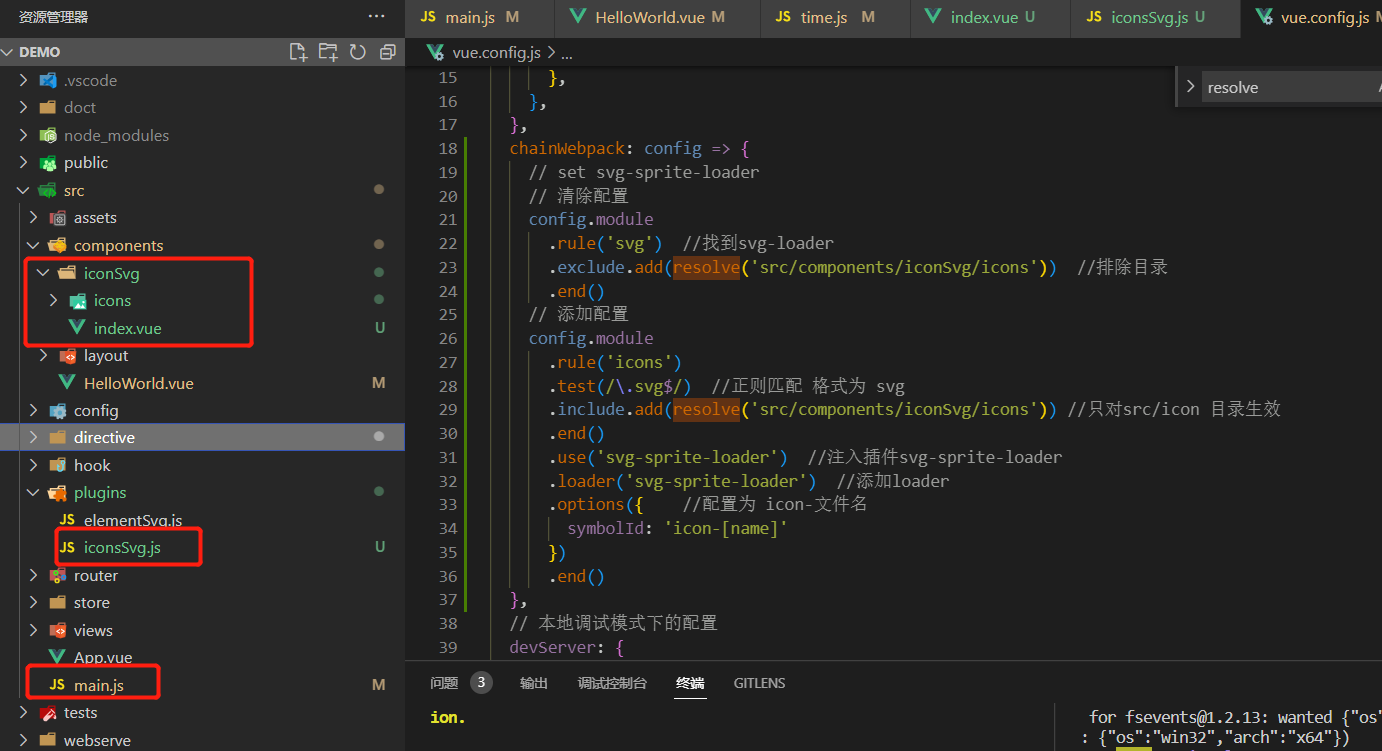Click the New Folder icon in explorer header

coord(328,52)
